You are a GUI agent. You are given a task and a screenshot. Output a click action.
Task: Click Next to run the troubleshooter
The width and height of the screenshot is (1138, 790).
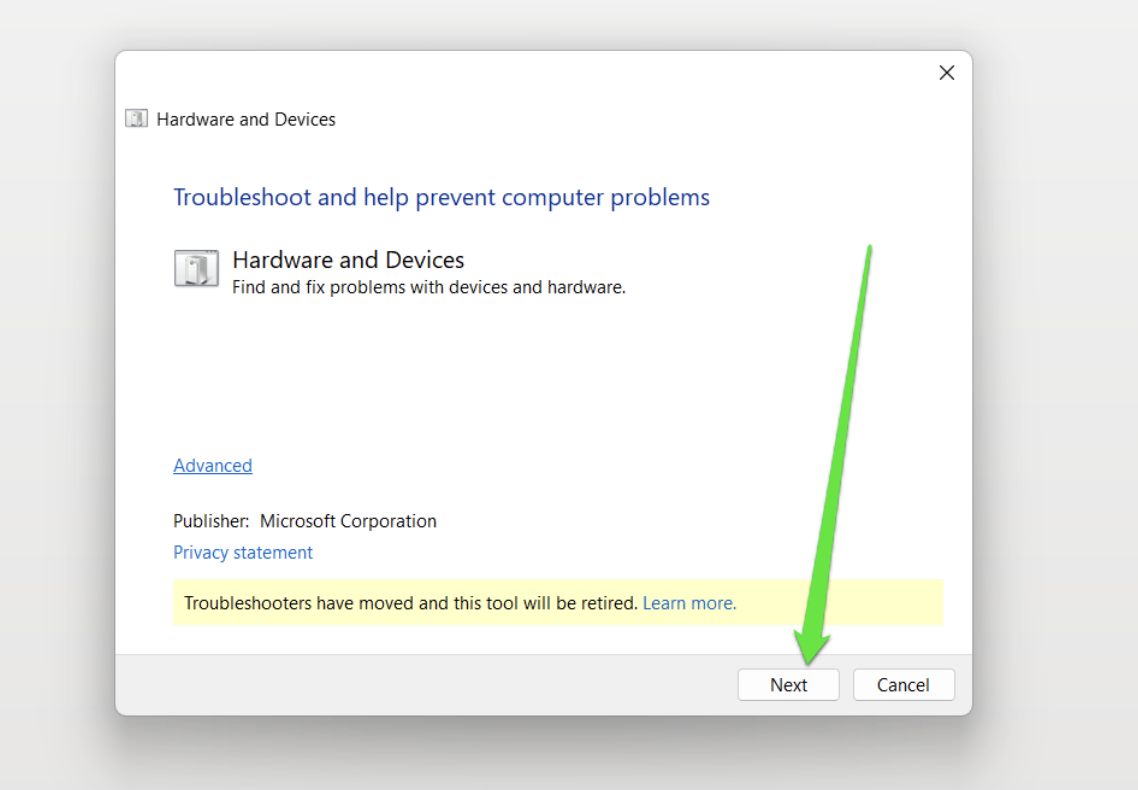[x=788, y=684]
